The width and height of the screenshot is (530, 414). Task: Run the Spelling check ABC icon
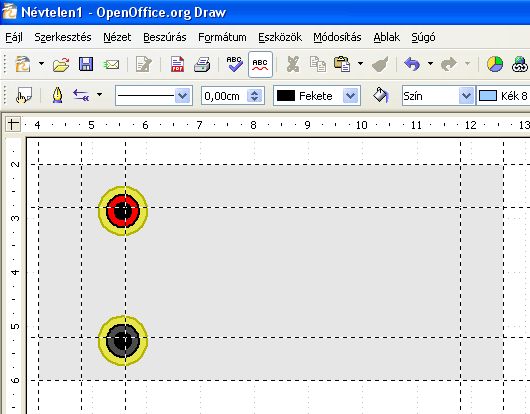pos(235,64)
